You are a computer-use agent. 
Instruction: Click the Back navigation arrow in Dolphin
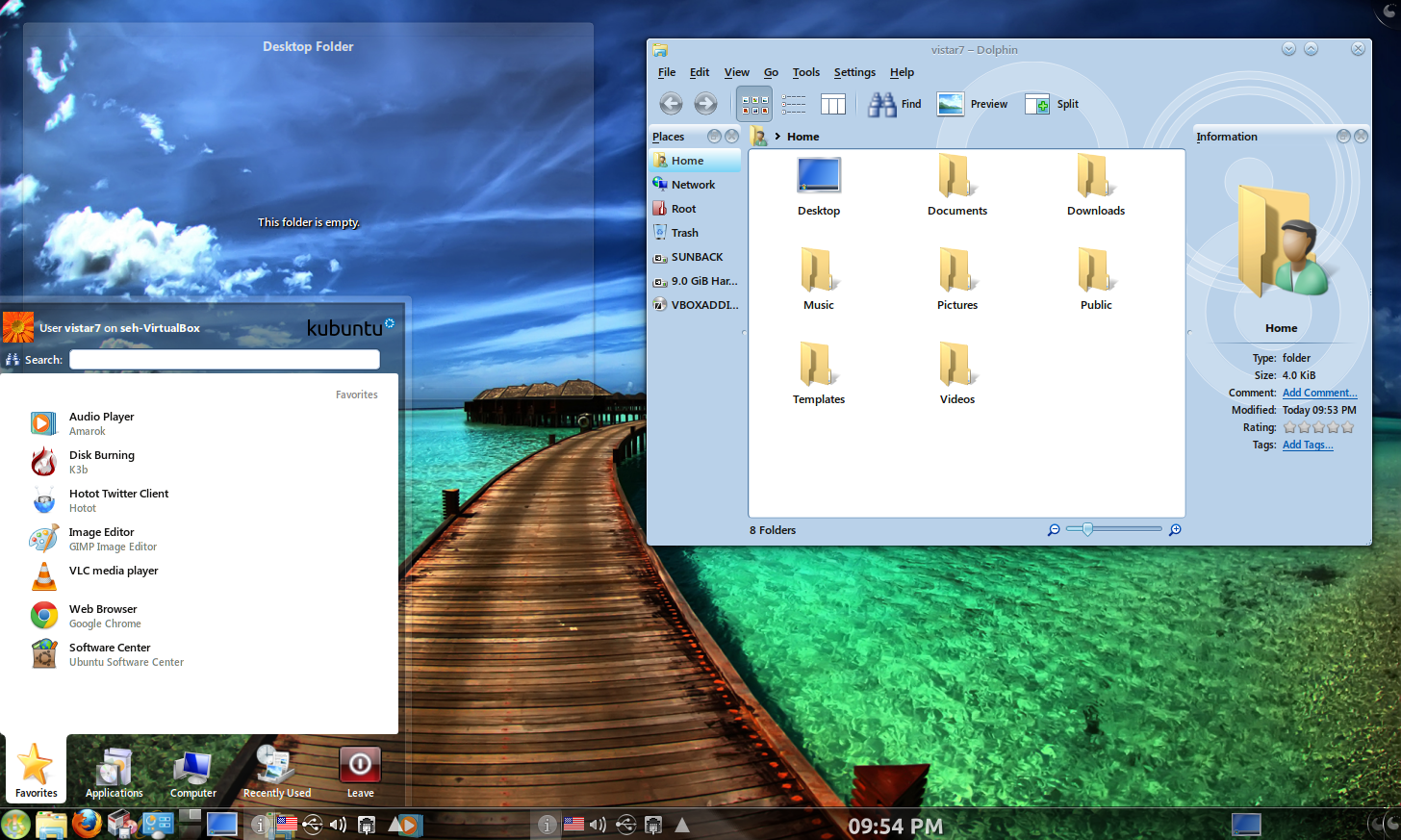[x=671, y=104]
